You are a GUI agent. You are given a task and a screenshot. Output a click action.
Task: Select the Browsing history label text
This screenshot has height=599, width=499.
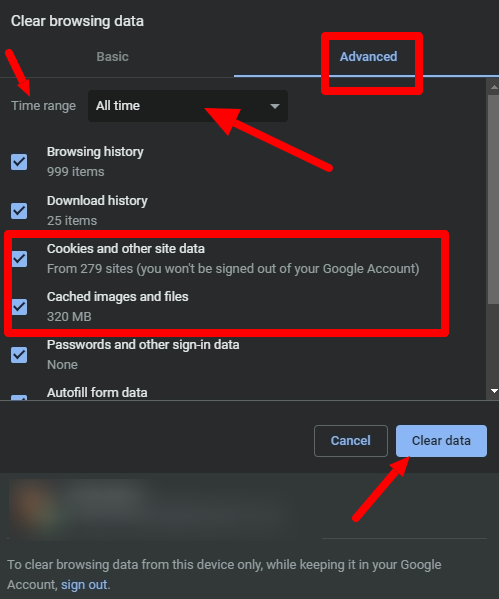(x=95, y=152)
